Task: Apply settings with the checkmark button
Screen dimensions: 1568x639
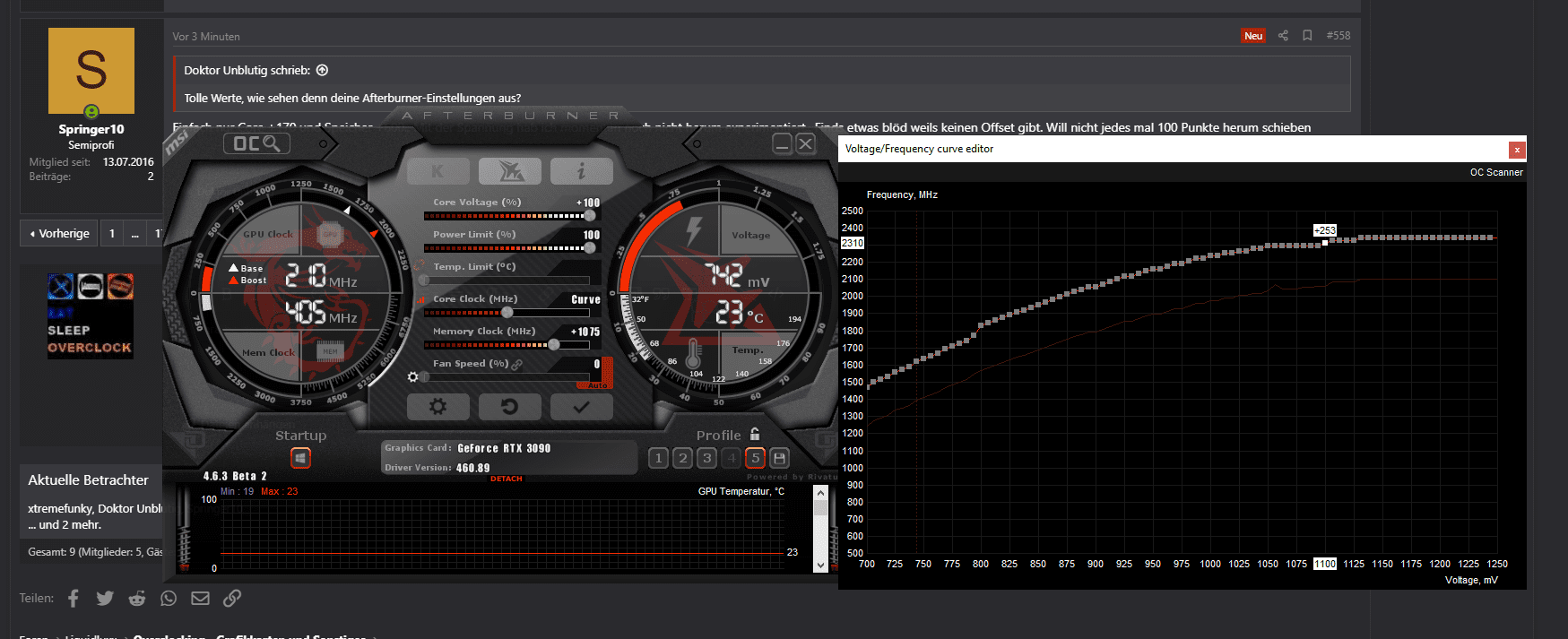Action: click(581, 407)
